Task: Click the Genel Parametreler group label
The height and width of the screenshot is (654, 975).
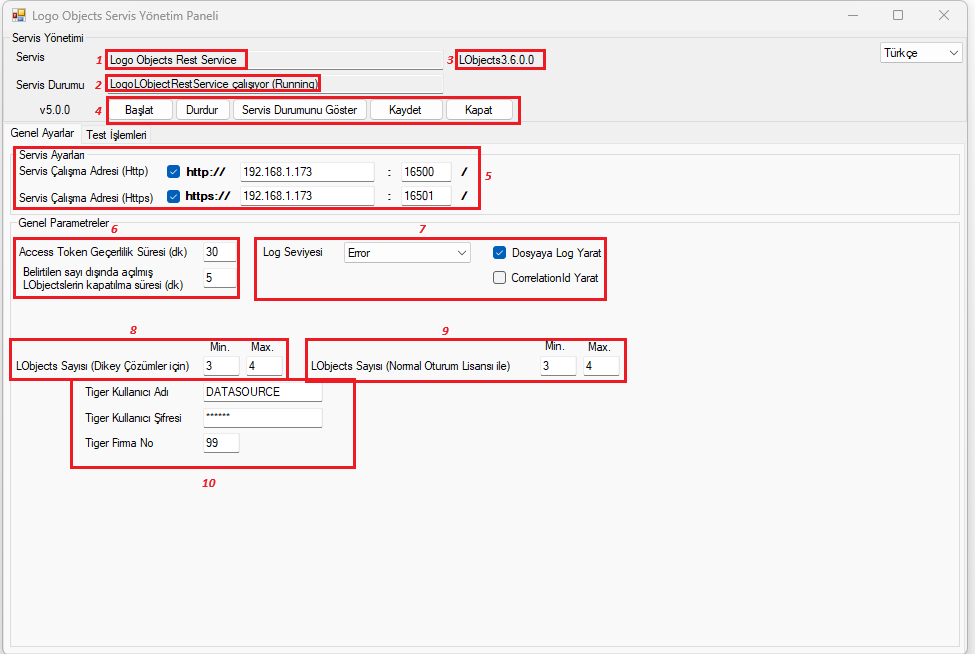Action: pyautogui.click(x=63, y=223)
